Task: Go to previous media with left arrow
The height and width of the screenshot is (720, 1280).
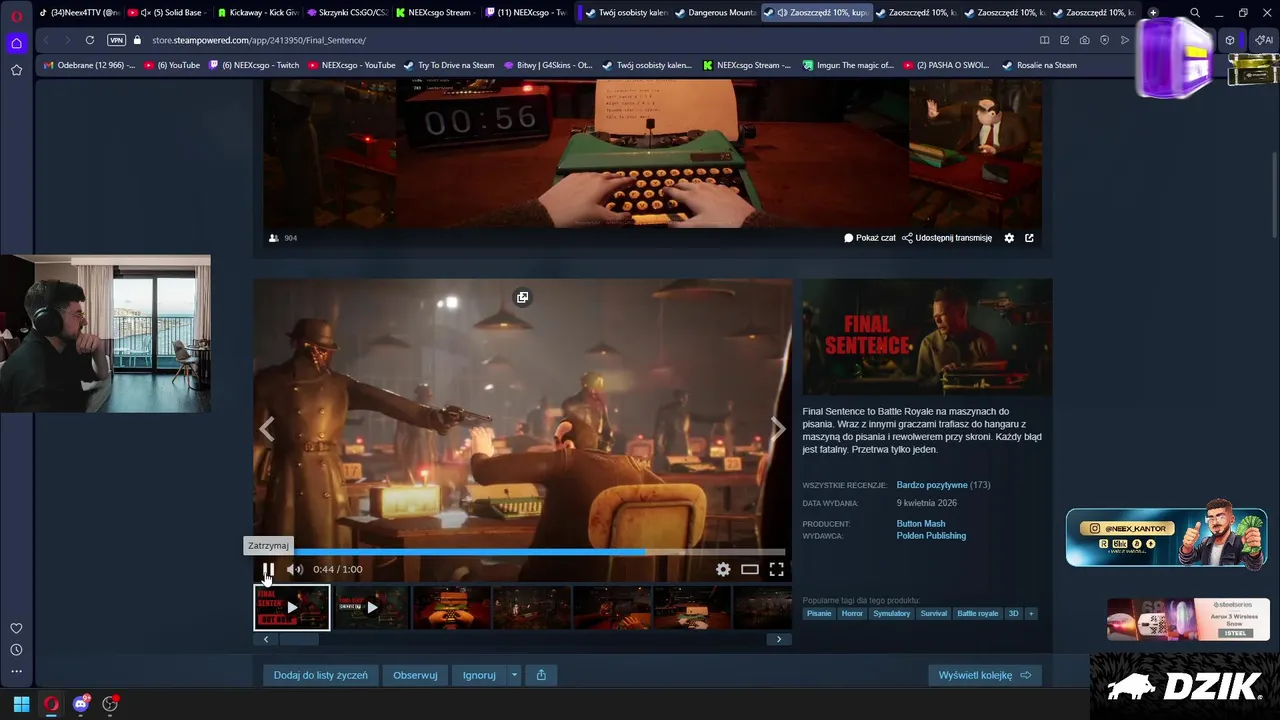Action: (267, 429)
